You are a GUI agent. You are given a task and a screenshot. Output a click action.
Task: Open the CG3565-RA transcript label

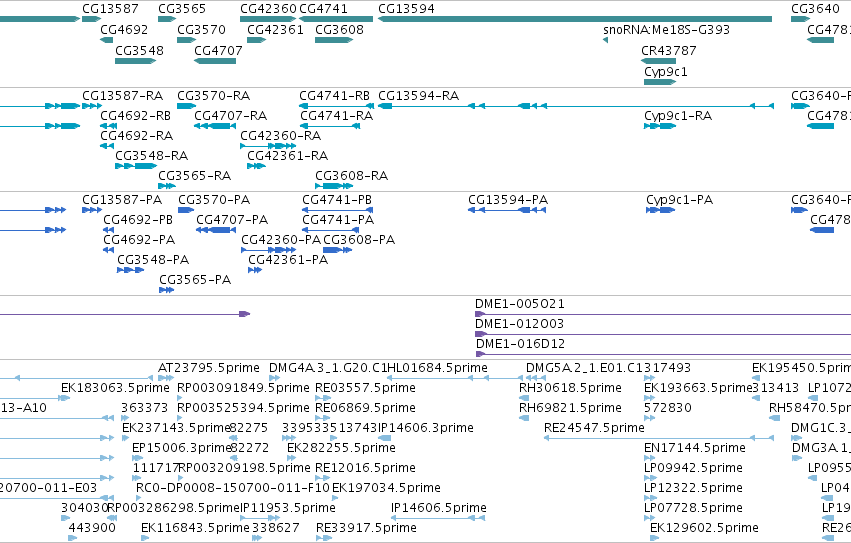[194, 176]
